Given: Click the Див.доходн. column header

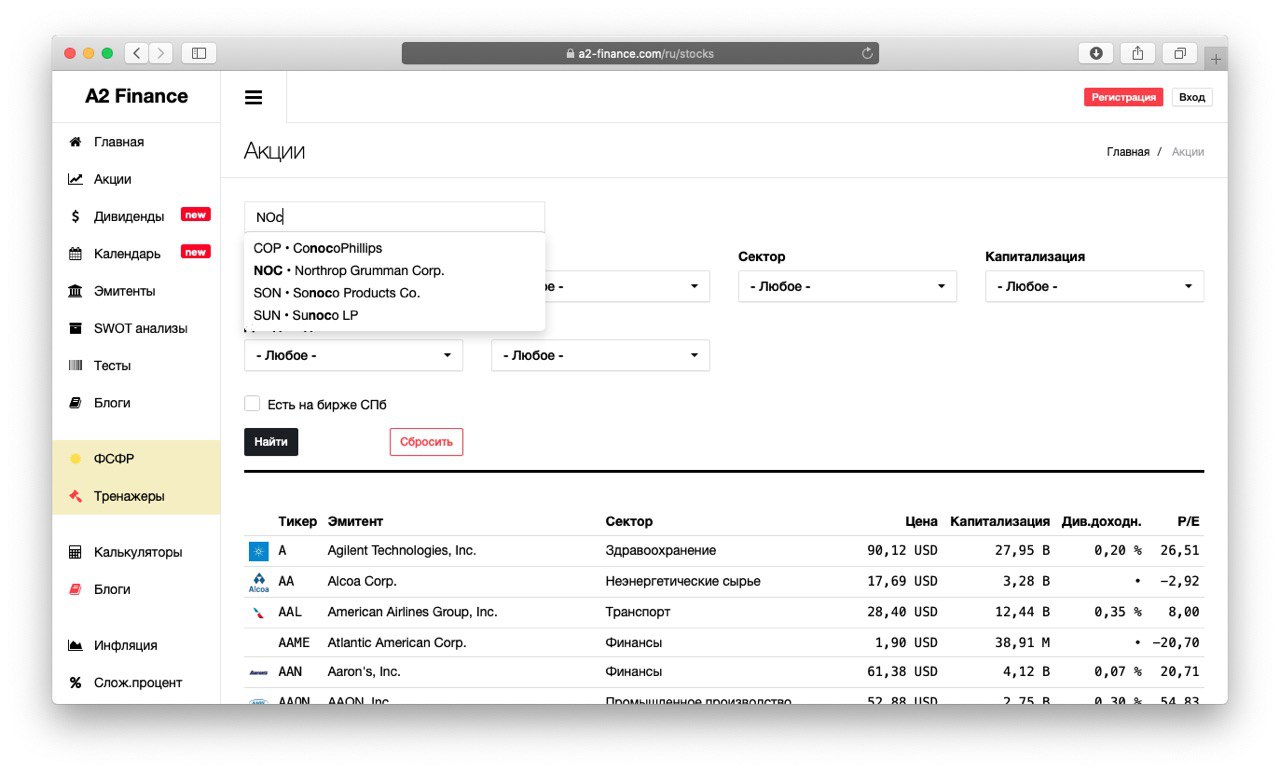Looking at the screenshot, I should point(1101,521).
